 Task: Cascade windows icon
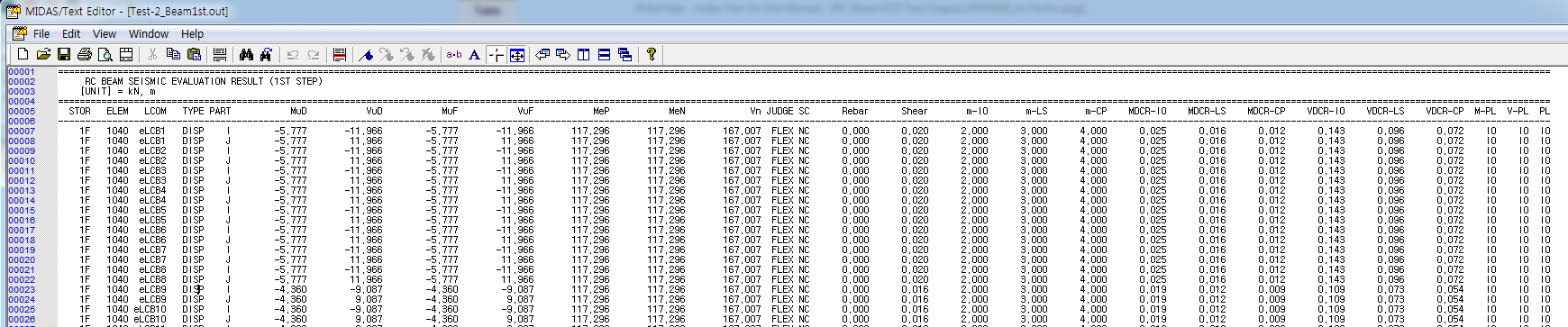pos(625,55)
